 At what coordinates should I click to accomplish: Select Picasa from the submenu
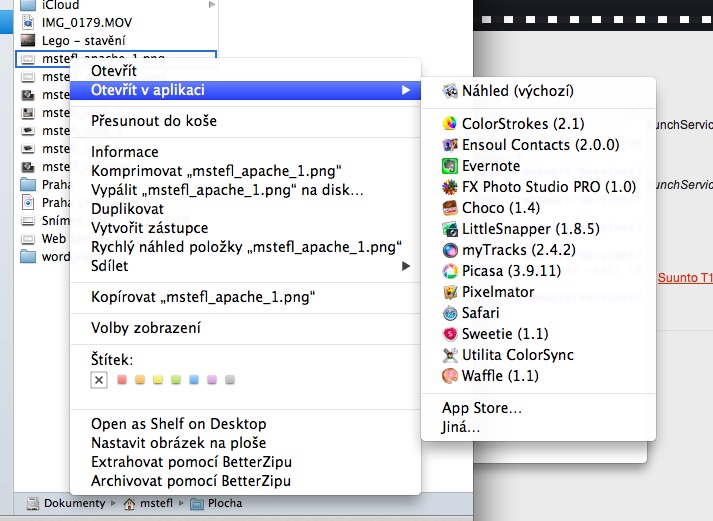tap(495, 271)
